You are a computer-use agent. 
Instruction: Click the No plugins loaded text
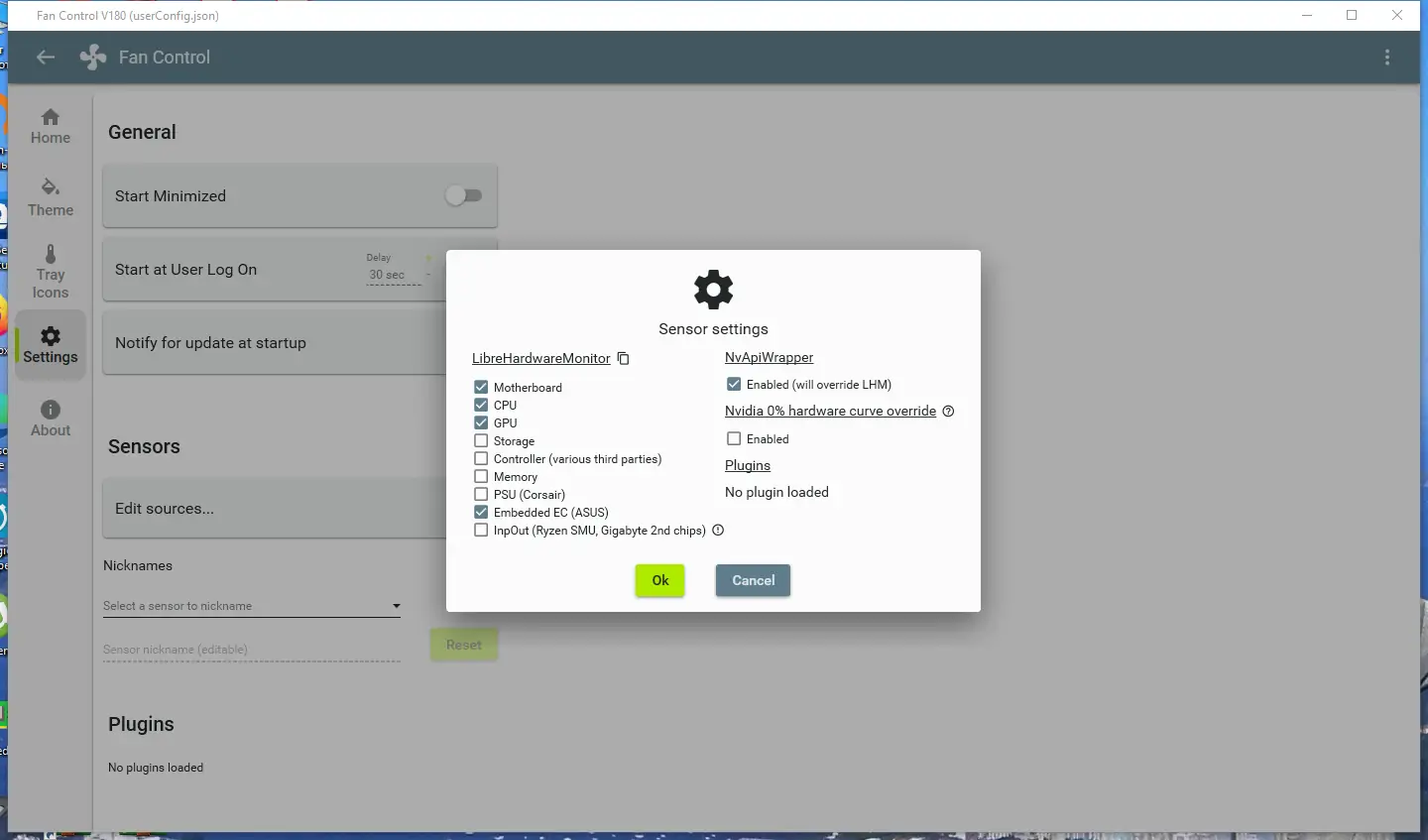[x=156, y=768]
